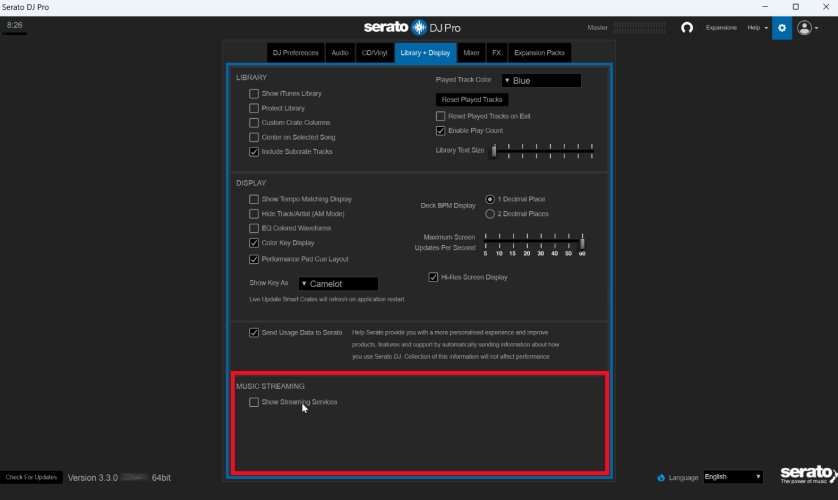Switch to DJ Preferences tab

[x=296, y=53]
